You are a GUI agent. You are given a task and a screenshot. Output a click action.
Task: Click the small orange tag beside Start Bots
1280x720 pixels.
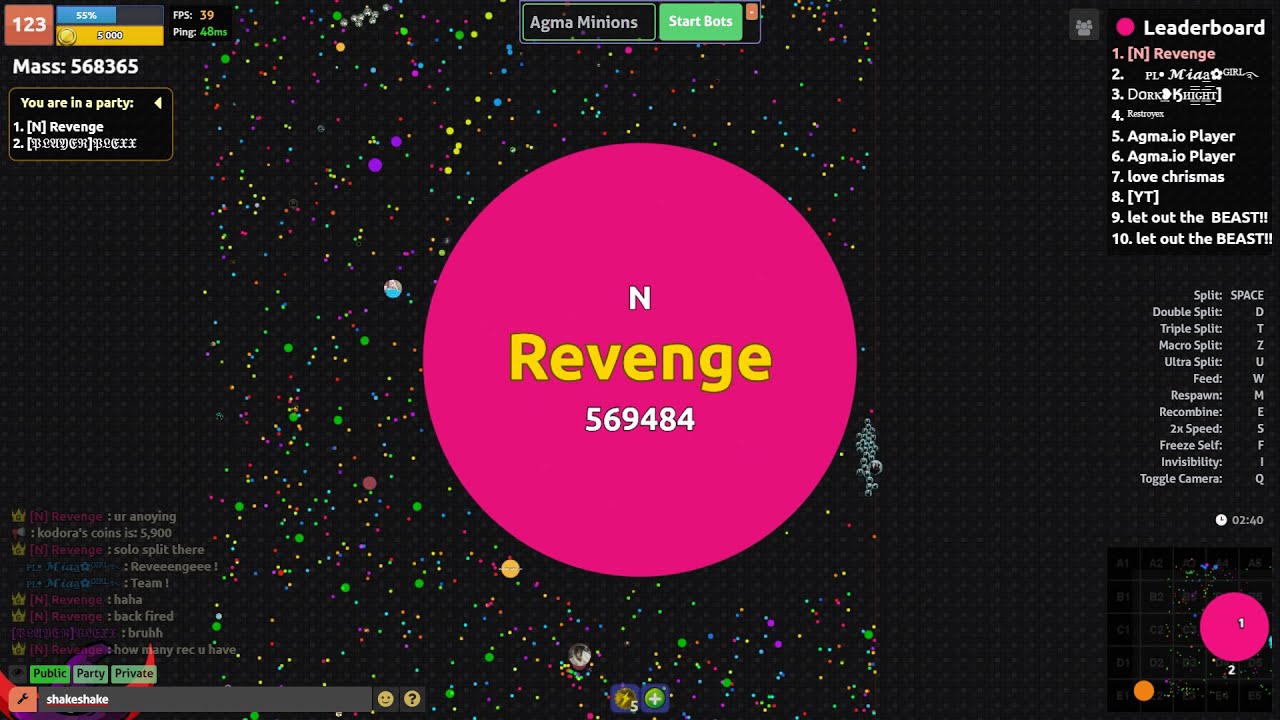tap(751, 13)
